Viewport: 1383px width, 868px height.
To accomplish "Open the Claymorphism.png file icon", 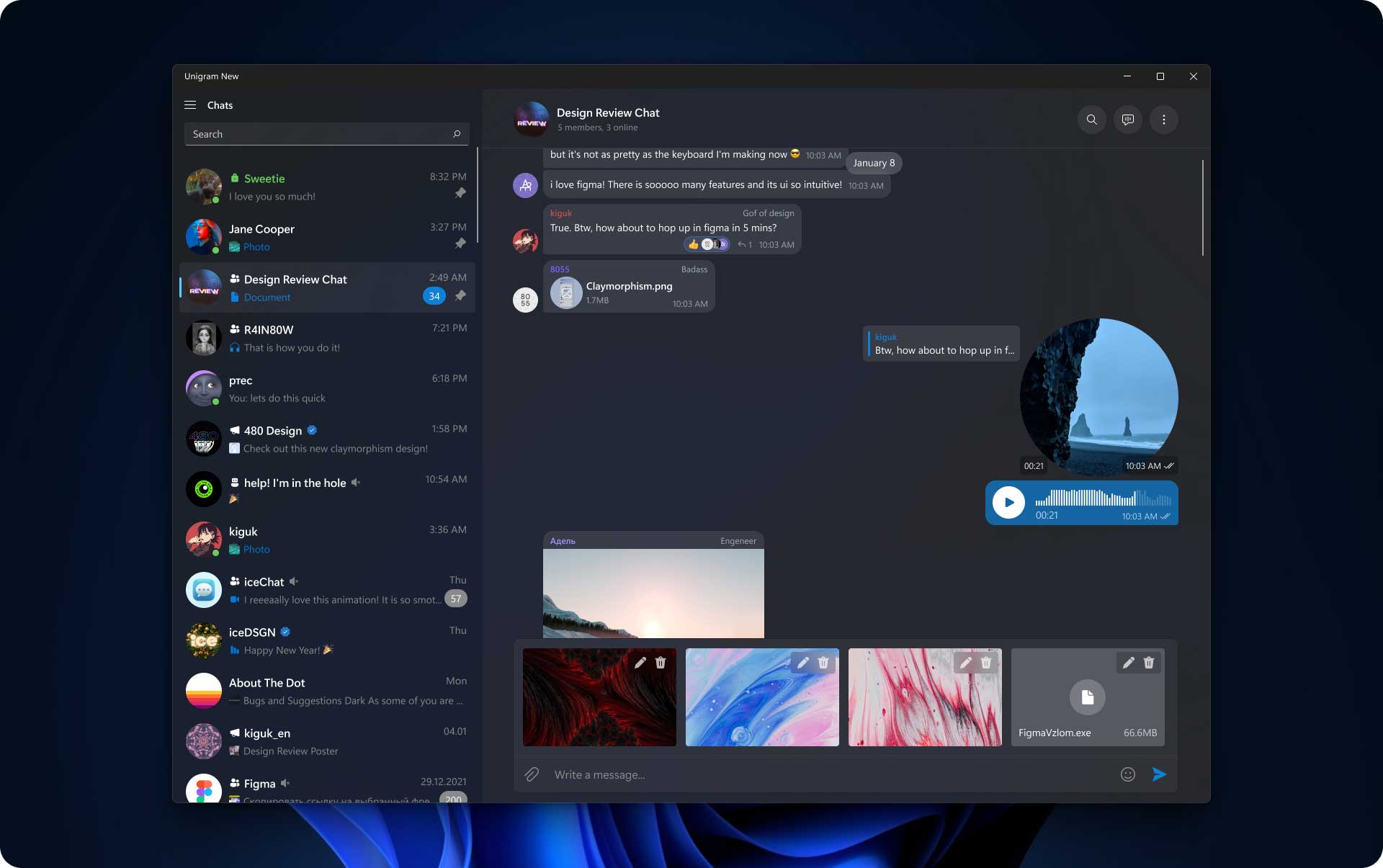I will pos(566,292).
